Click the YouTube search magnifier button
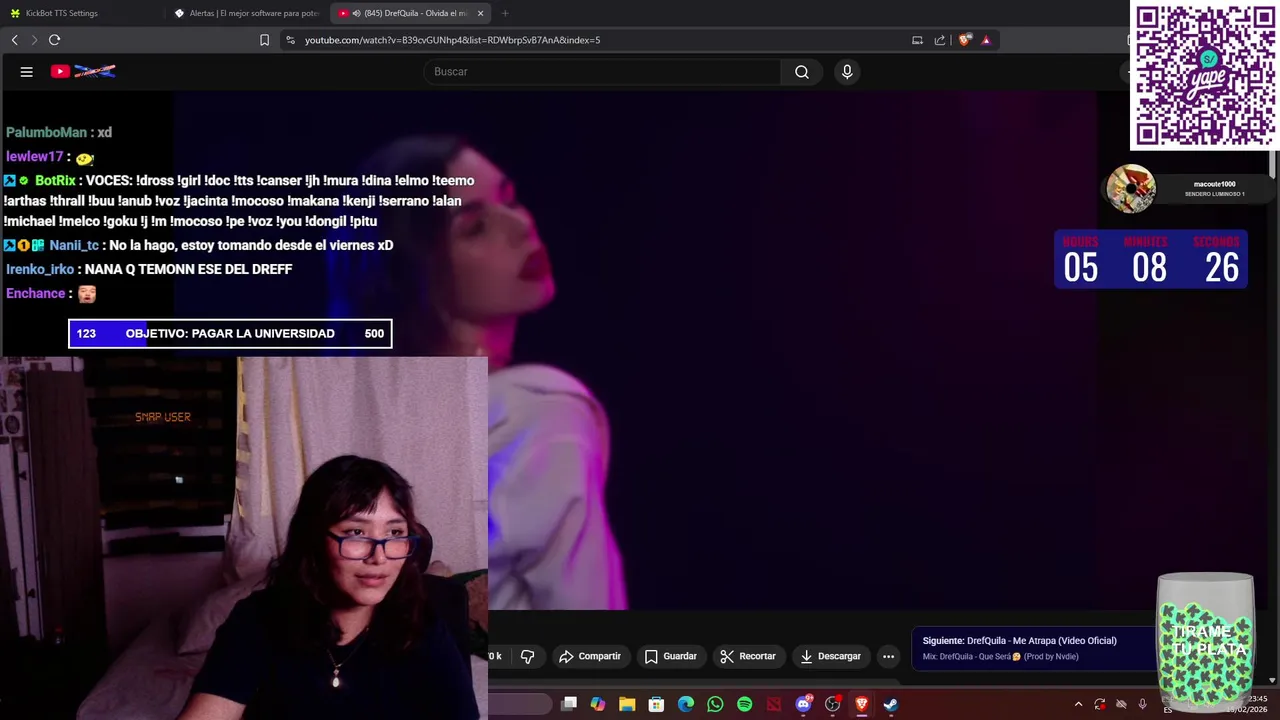Screen dimensions: 1280x720 coord(801,72)
